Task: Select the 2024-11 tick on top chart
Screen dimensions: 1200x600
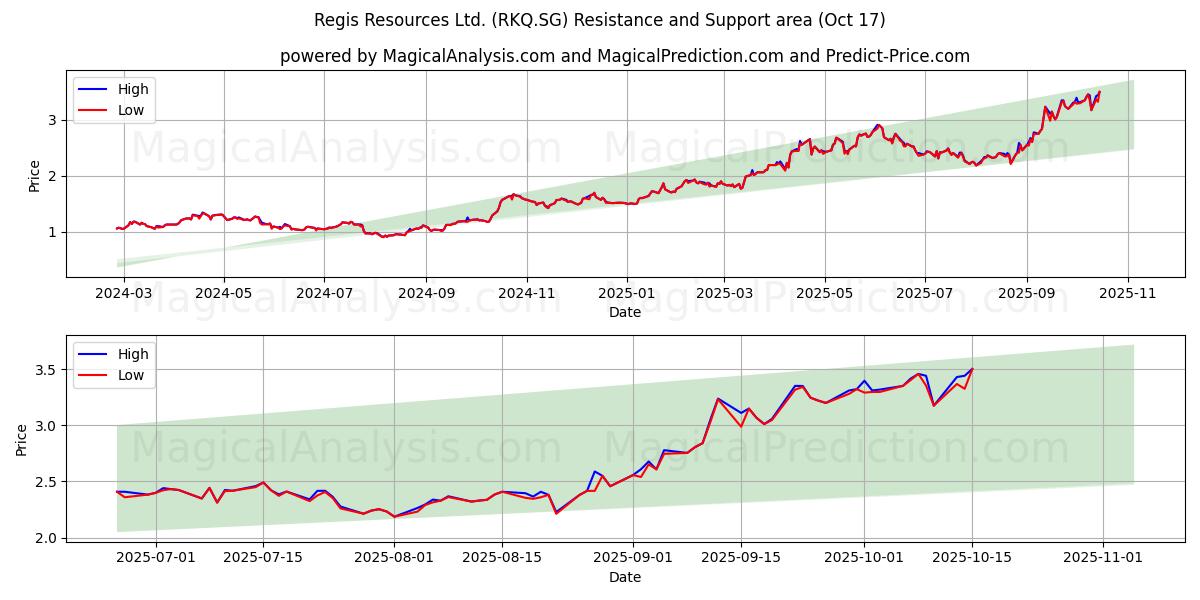Action: pyautogui.click(x=527, y=294)
